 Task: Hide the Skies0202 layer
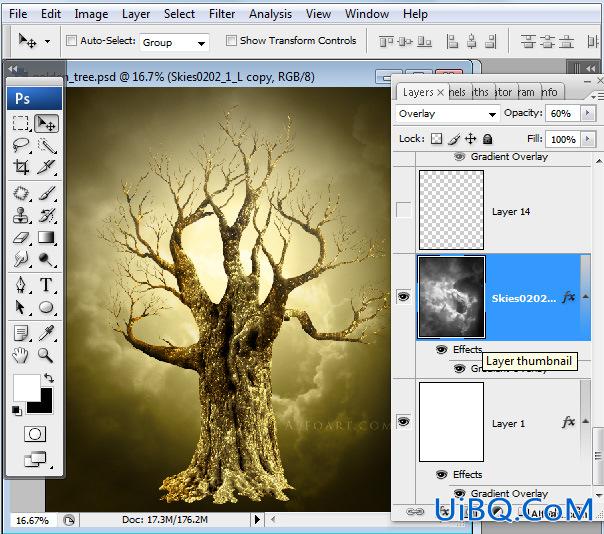[x=403, y=297]
